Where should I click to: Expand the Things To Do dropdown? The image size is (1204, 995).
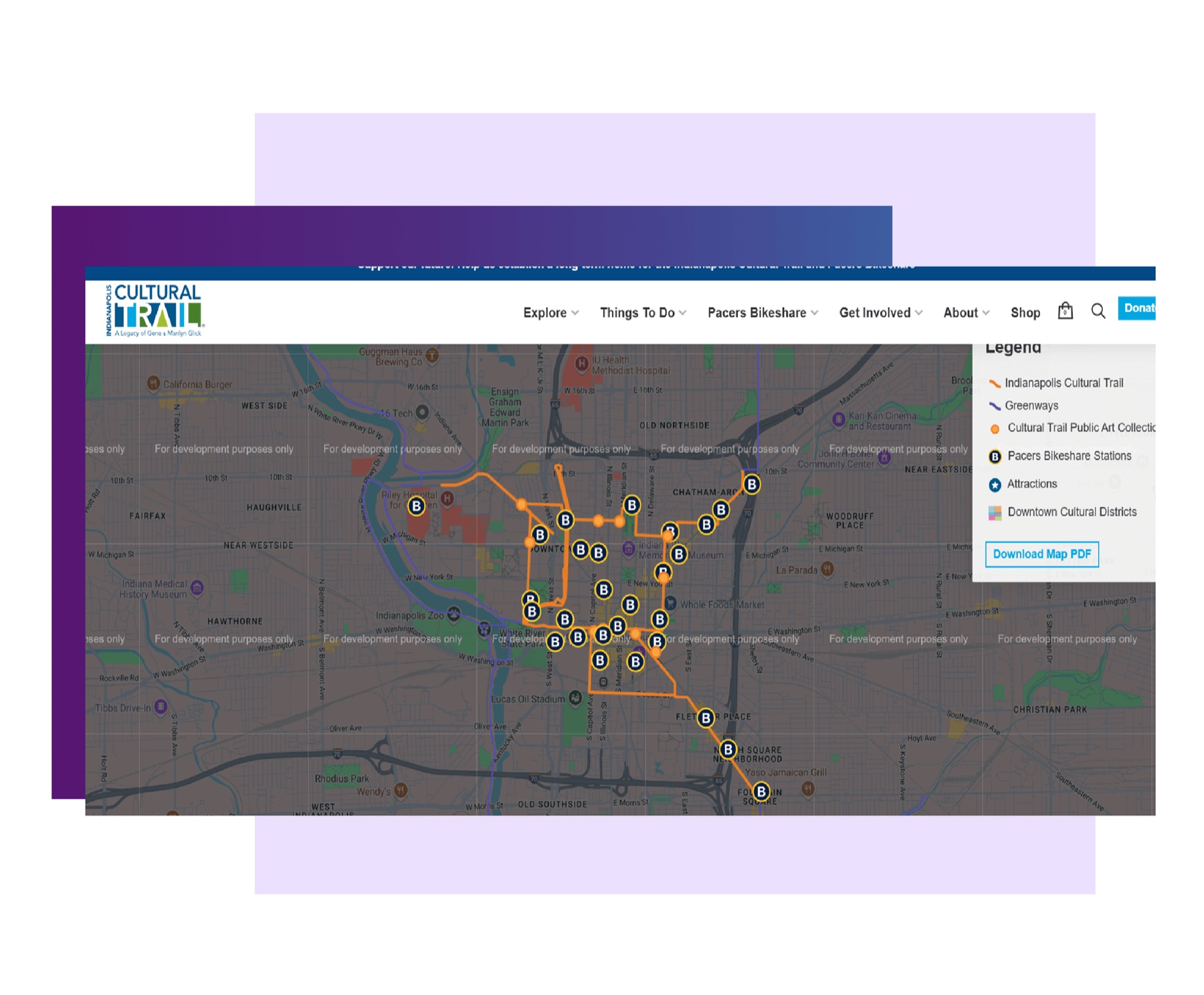[643, 313]
